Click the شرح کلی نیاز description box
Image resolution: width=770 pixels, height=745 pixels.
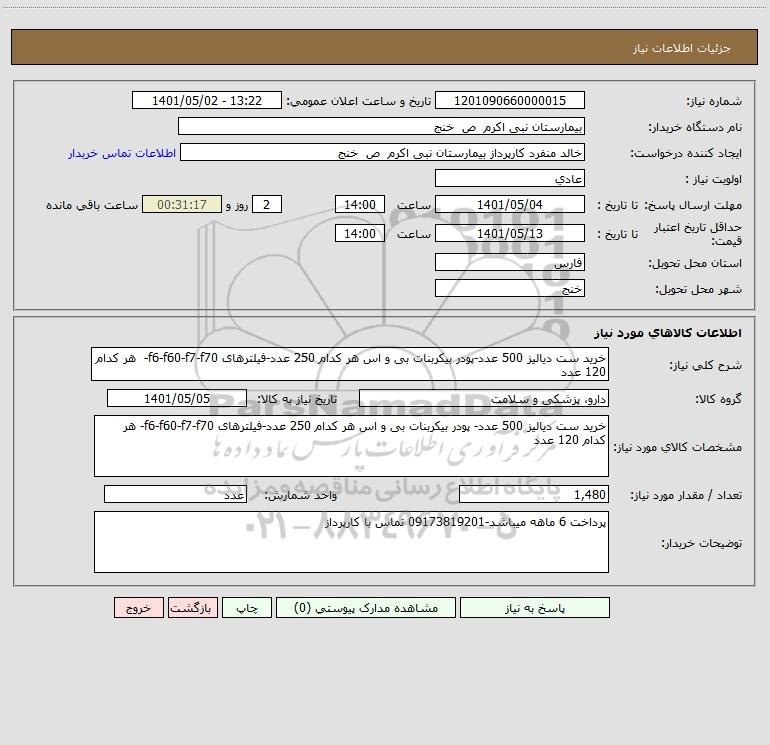tap(350, 364)
